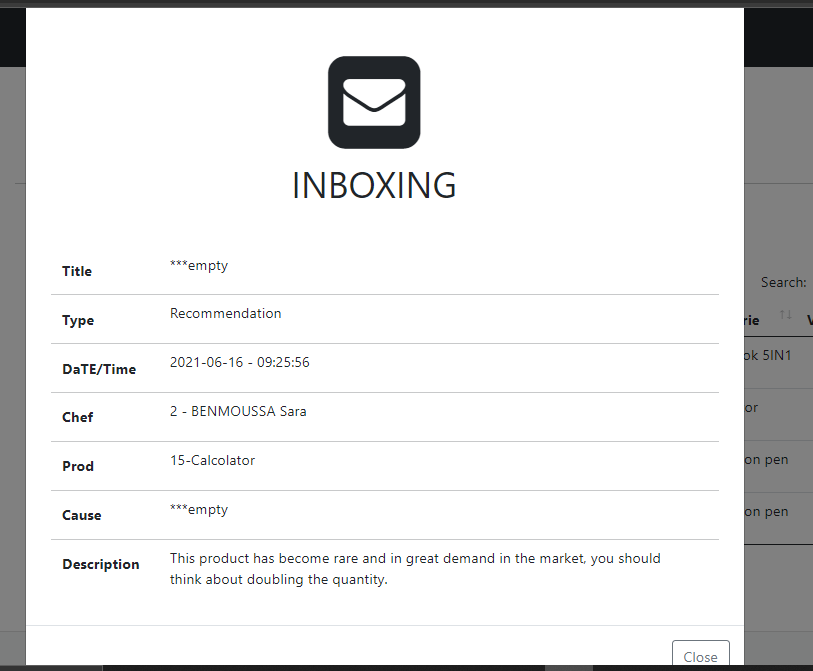The width and height of the screenshot is (813, 671).
Task: Click the date '2021-06-16 - 09:25:56'
Action: [x=240, y=362]
